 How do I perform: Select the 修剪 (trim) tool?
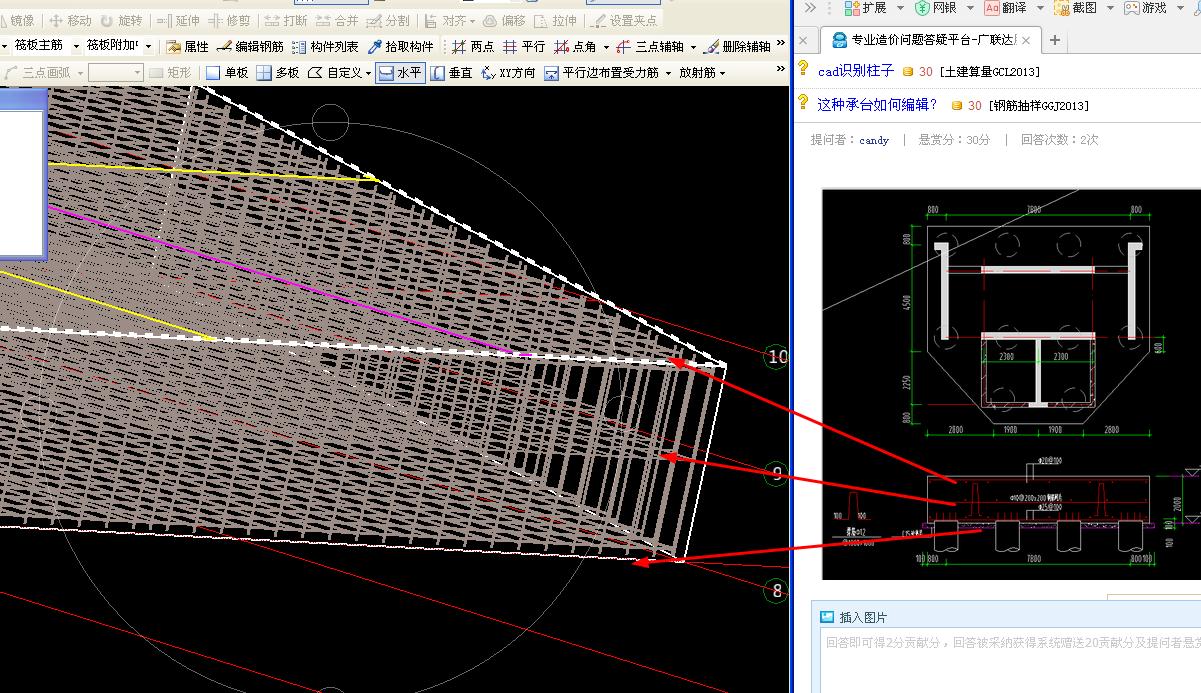[x=230, y=20]
